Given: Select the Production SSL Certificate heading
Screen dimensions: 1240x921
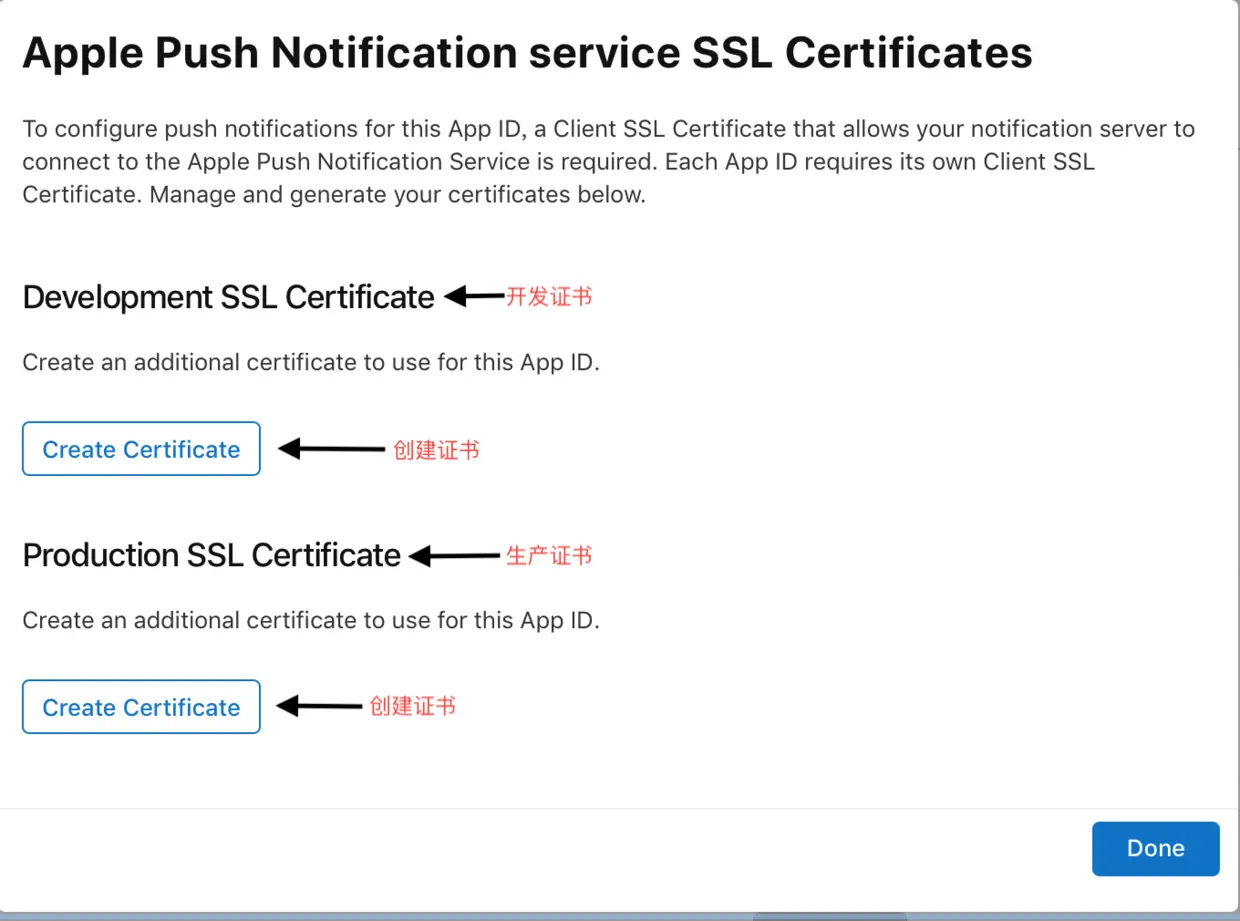Looking at the screenshot, I should 211,555.
